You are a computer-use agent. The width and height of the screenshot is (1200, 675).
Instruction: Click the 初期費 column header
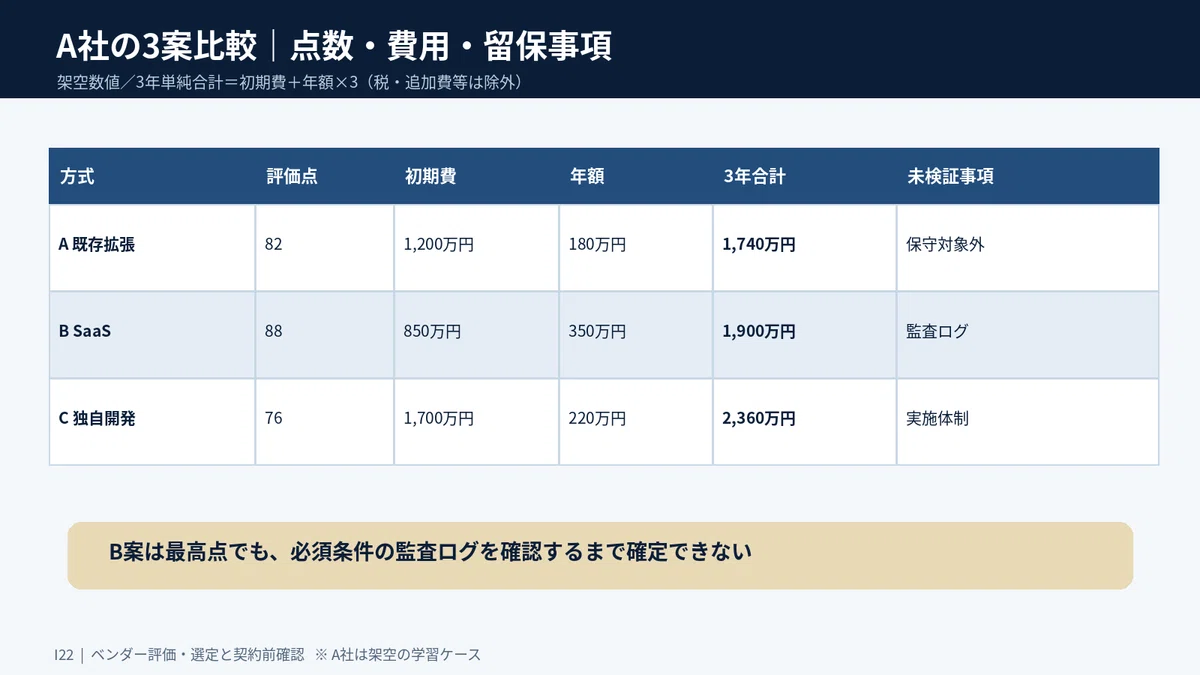(477, 176)
